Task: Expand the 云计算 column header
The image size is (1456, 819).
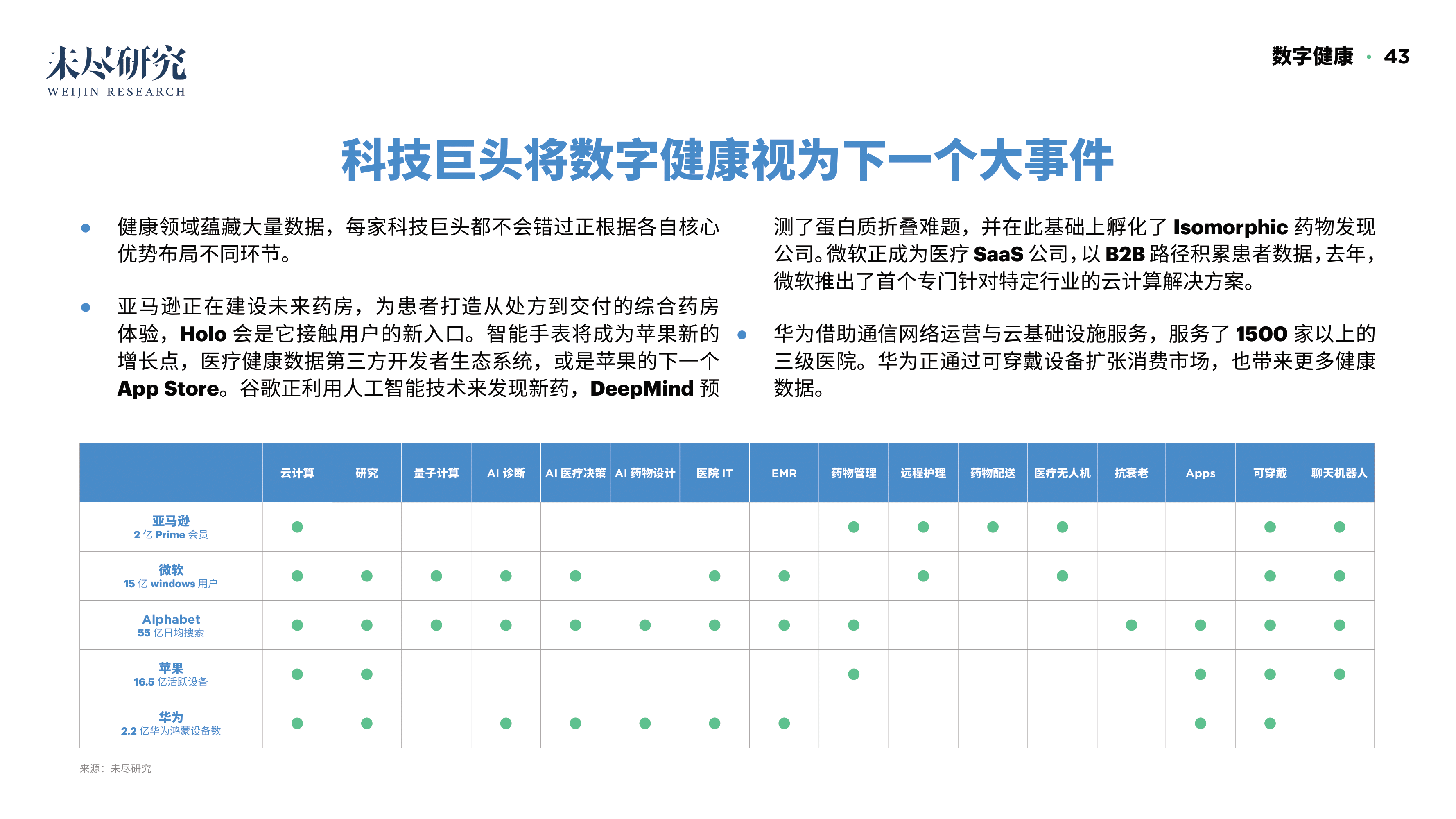Action: point(297,474)
